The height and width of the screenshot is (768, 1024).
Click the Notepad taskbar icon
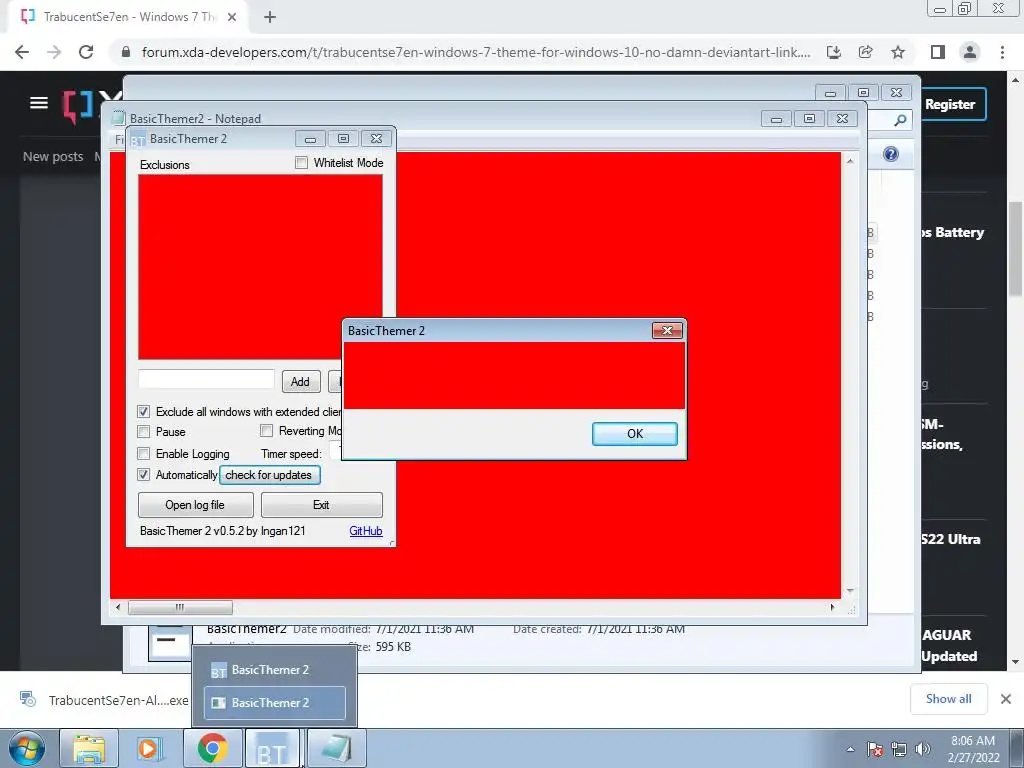click(336, 748)
